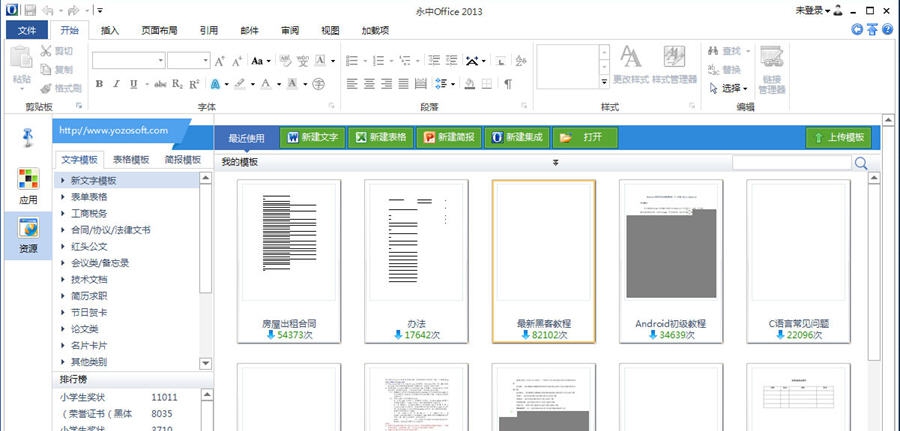Click the search magnifier icon
Image resolution: width=900 pixels, height=431 pixels.
click(861, 163)
